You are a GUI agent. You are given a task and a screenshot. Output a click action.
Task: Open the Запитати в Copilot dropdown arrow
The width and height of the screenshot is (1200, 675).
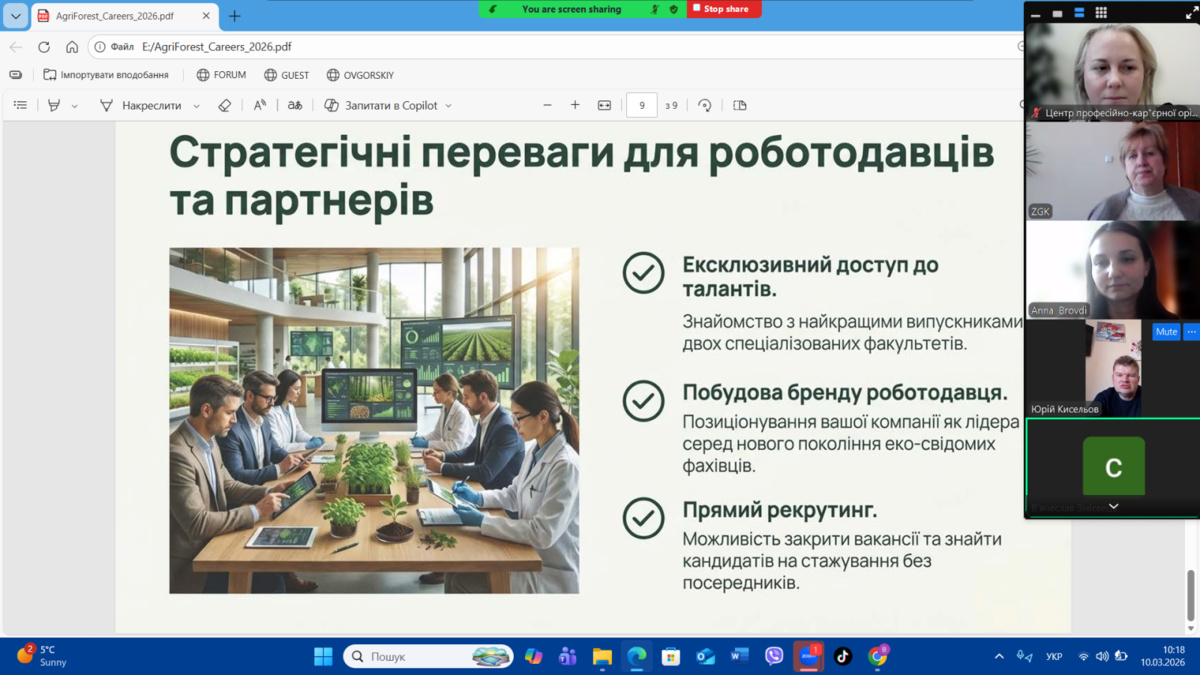coord(448,105)
